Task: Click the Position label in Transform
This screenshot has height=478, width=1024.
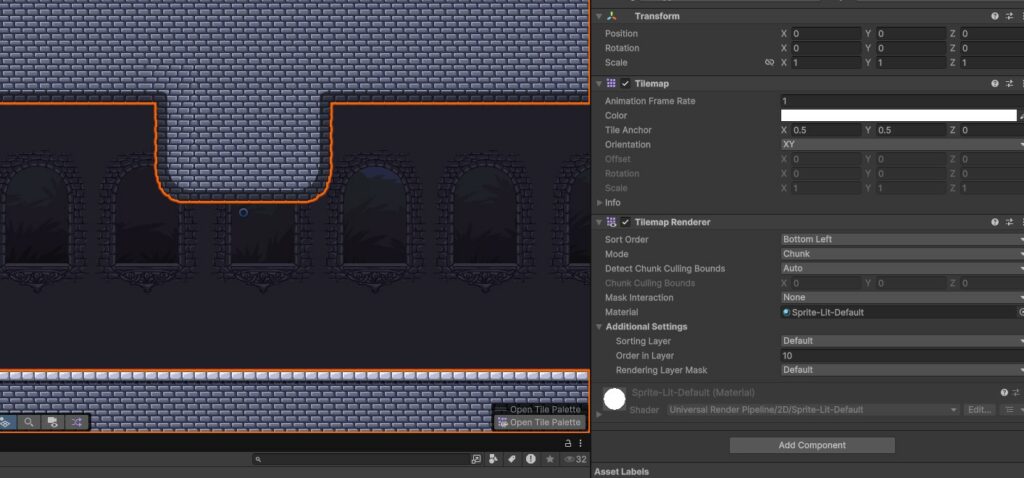Action: click(621, 34)
